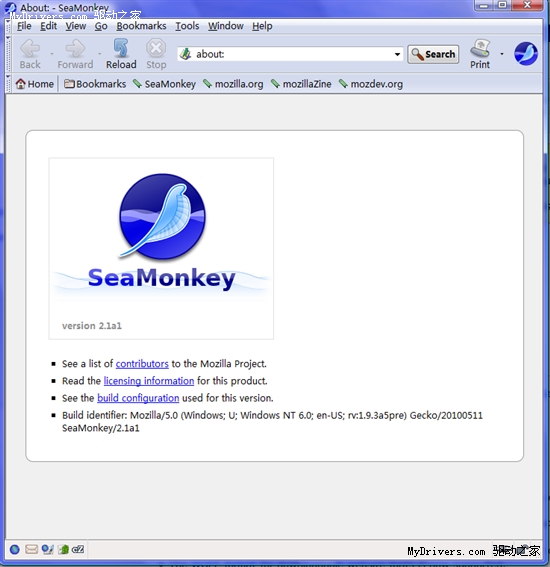
Task: Open Composer from the status bar icon
Action: pos(47,550)
